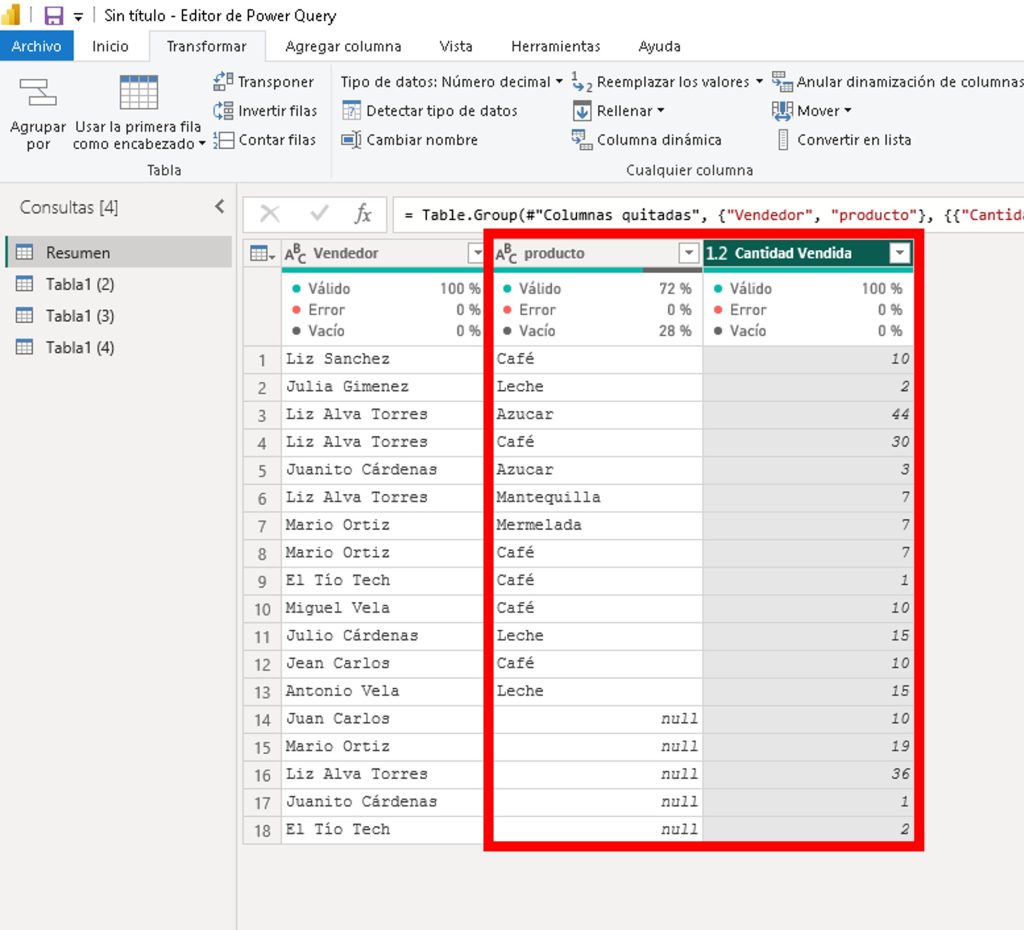Collapse the Consultas pane with chevron
This screenshot has height=930, width=1024.
point(220,207)
